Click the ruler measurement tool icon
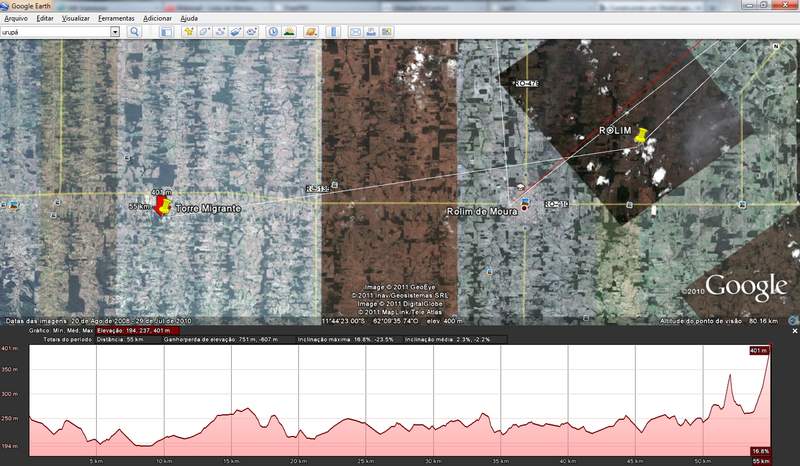The height and width of the screenshot is (466, 800). tap(333, 32)
